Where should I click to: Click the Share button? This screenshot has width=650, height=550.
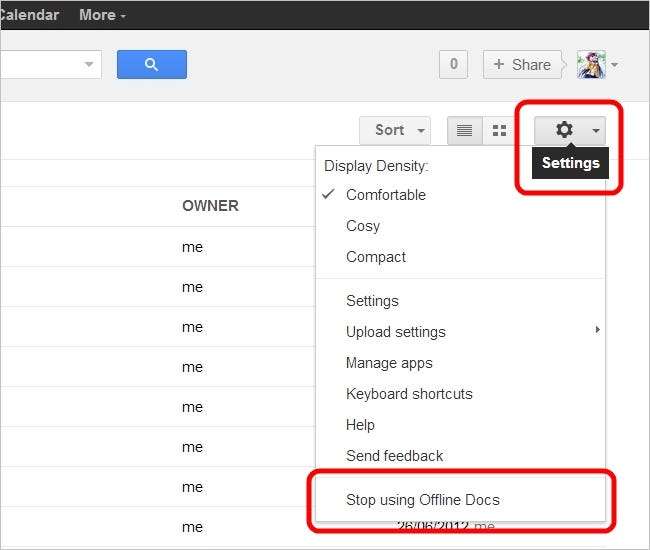522,65
